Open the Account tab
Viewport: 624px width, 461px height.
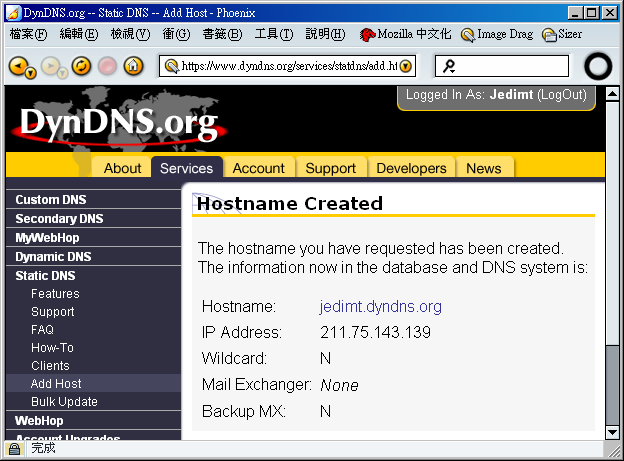pyautogui.click(x=259, y=168)
